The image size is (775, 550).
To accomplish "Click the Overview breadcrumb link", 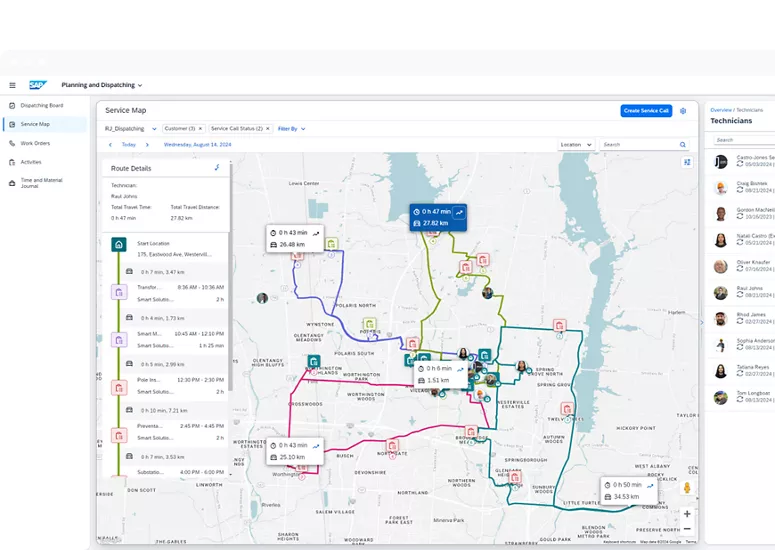I will [x=720, y=109].
